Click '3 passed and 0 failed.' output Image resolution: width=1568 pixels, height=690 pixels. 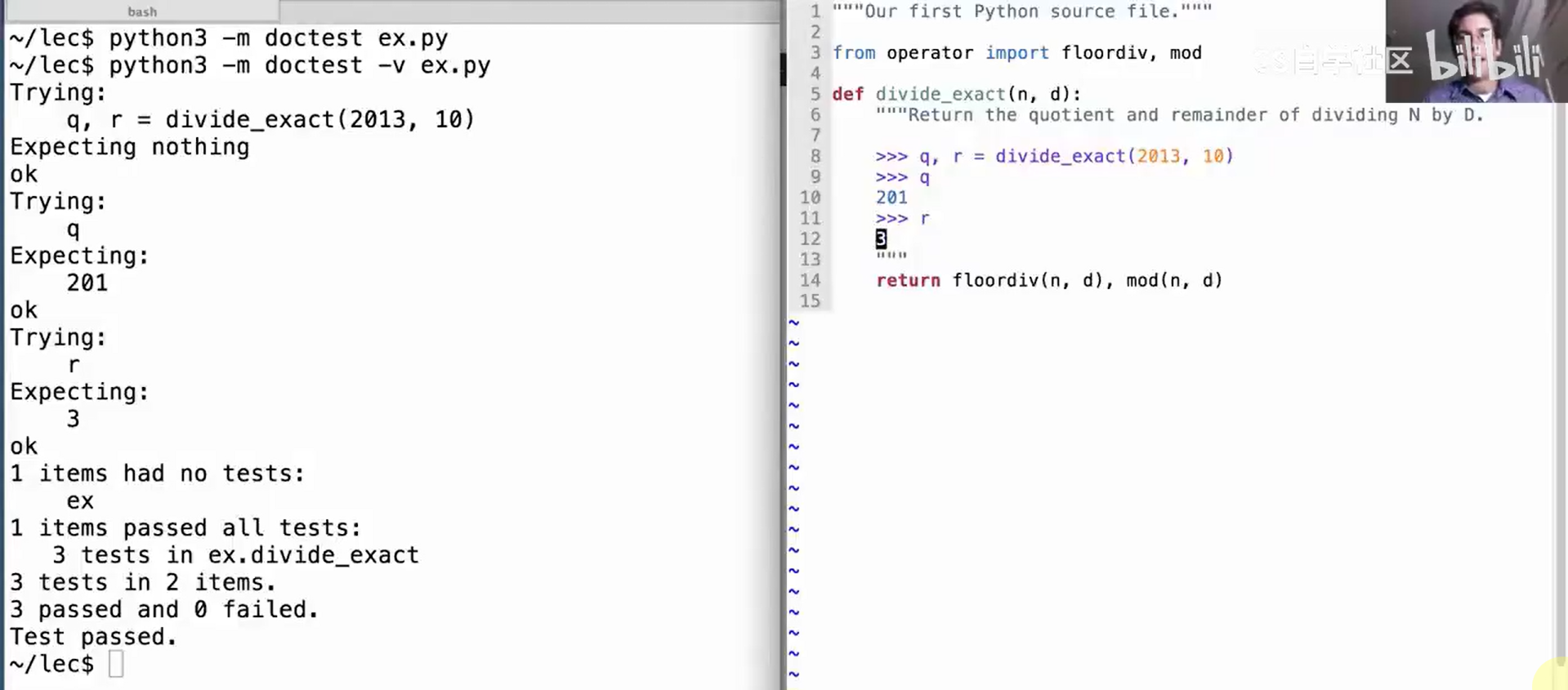tap(163, 610)
